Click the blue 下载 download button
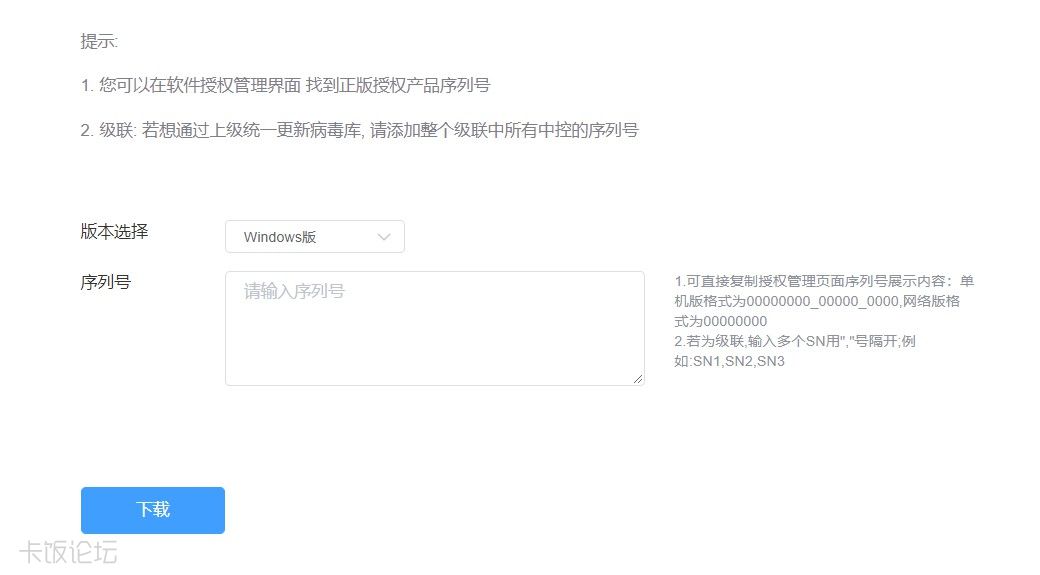1040x575 pixels. [x=153, y=510]
